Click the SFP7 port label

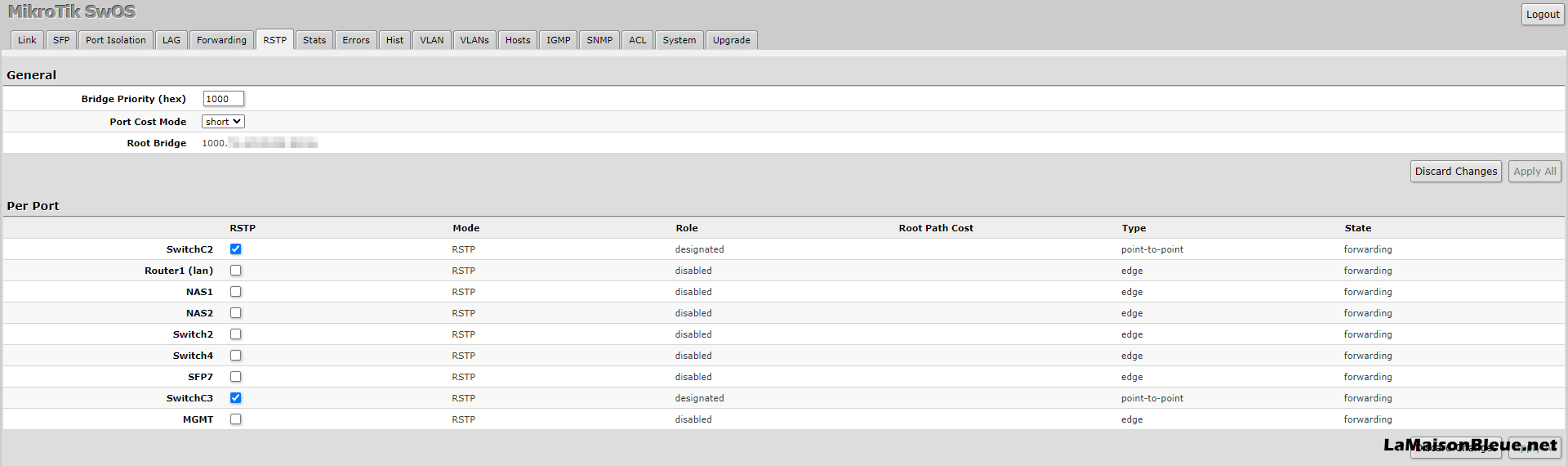(x=200, y=377)
